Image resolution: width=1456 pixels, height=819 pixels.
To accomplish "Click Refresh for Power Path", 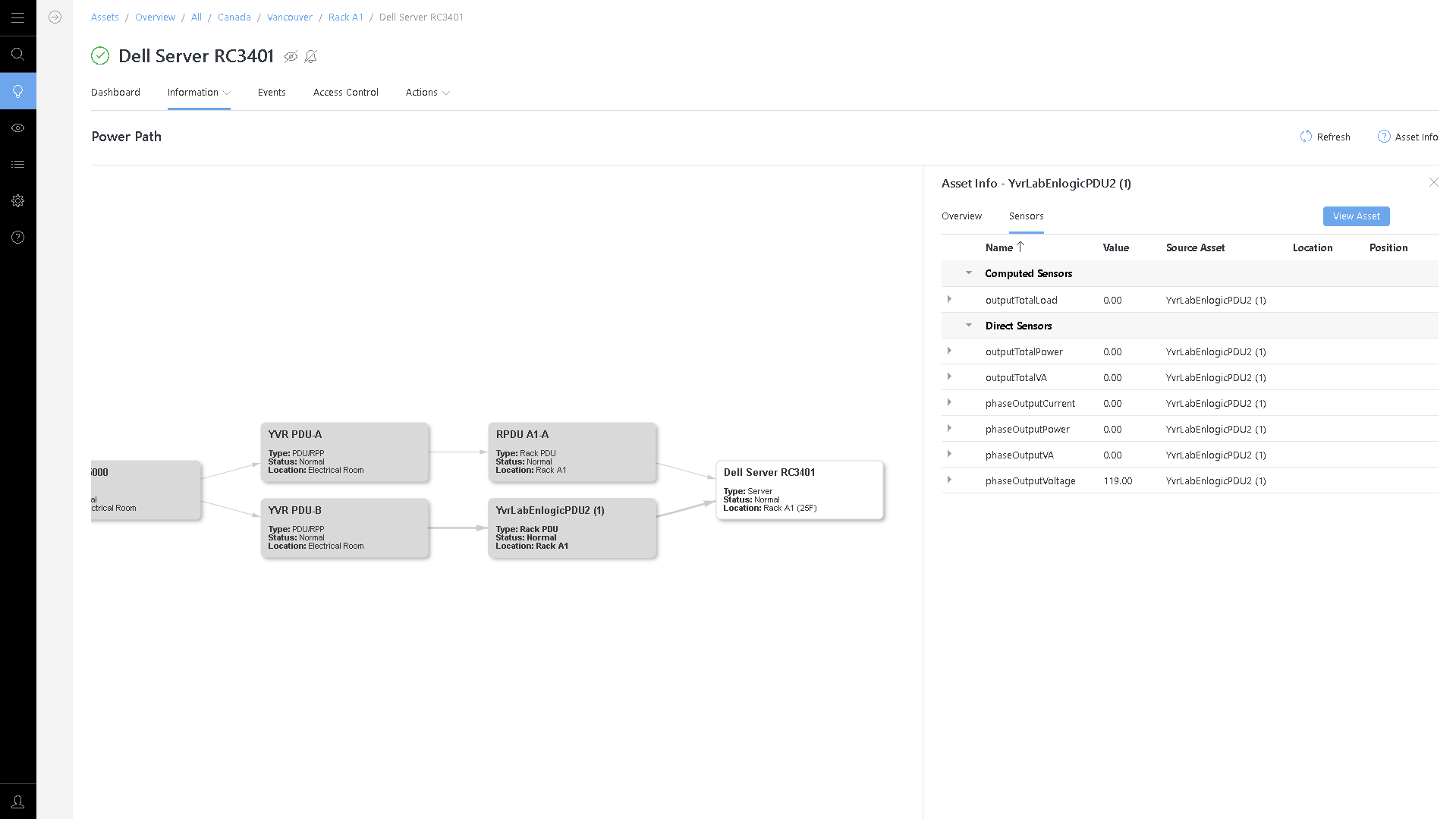I will coord(1325,137).
